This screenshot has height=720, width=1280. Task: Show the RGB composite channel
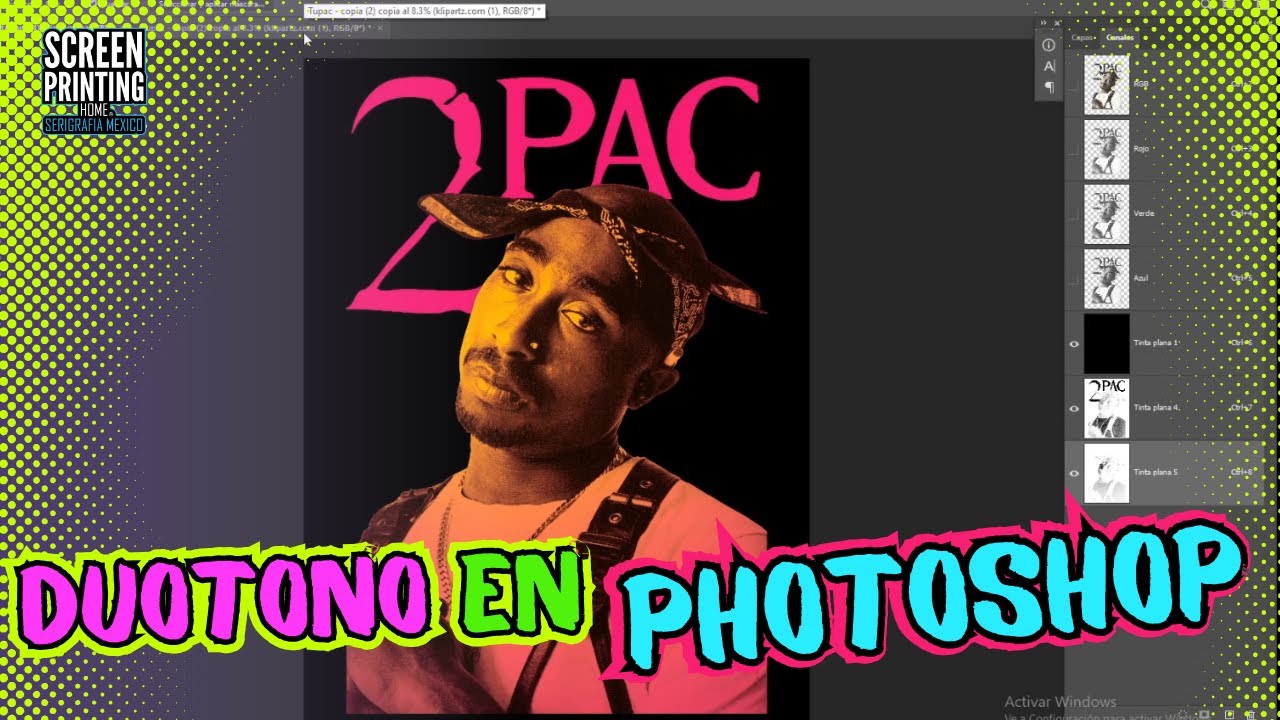click(1074, 84)
